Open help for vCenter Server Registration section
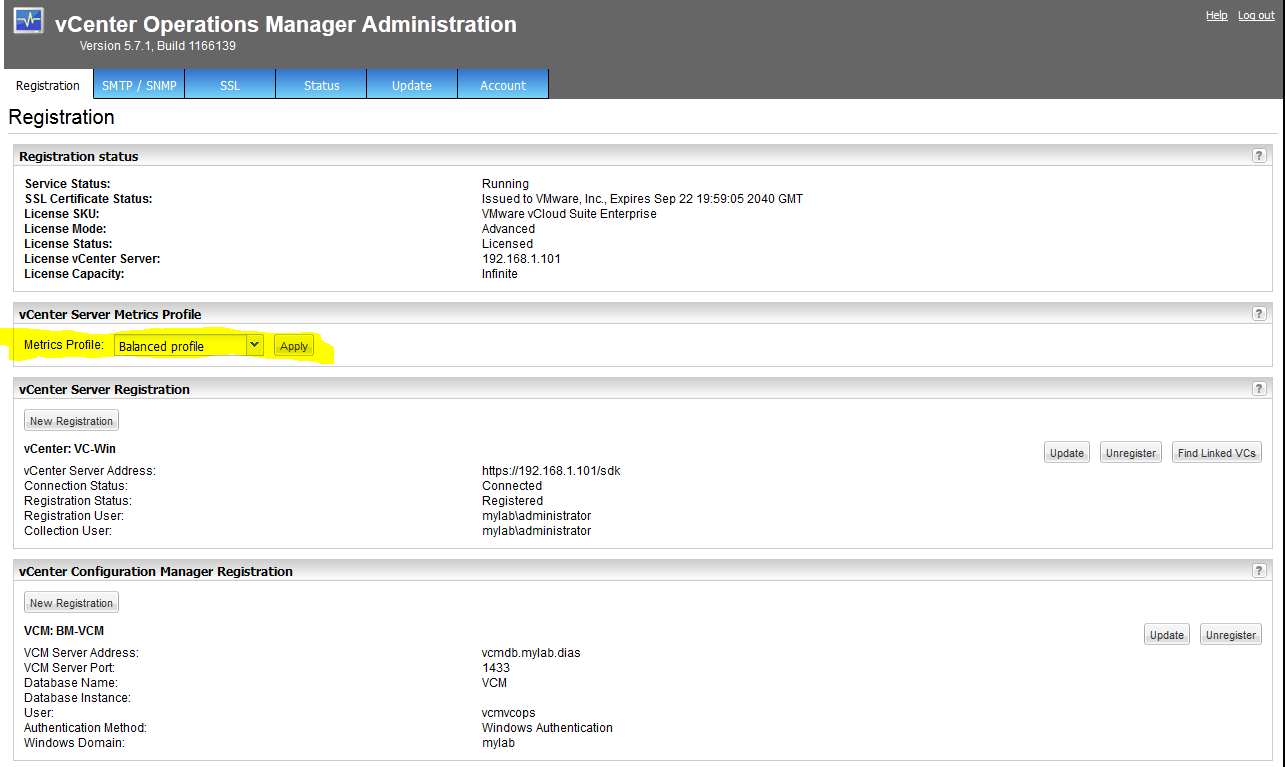This screenshot has height=767, width=1285. tap(1259, 389)
